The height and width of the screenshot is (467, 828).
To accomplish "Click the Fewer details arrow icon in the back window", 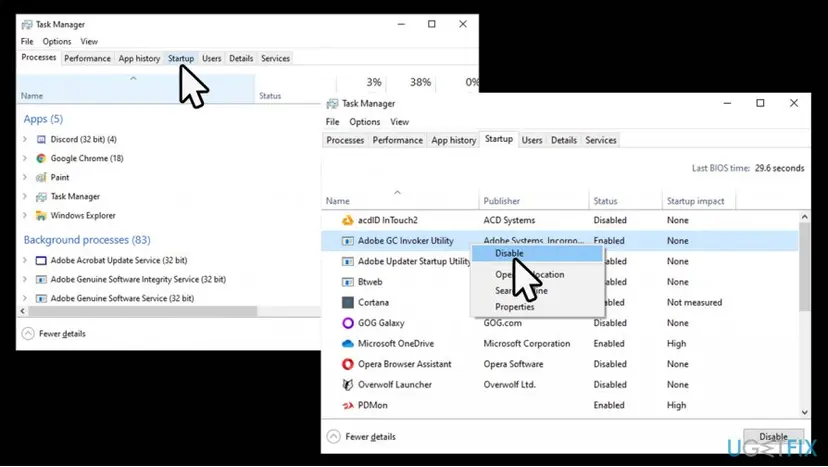I will 28,334.
